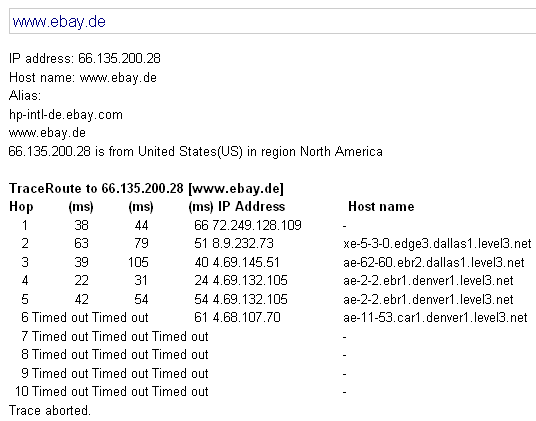This screenshot has height=421, width=536.
Task: Select hop 1 IP 72.249.128.109
Action: pyautogui.click(x=257, y=225)
